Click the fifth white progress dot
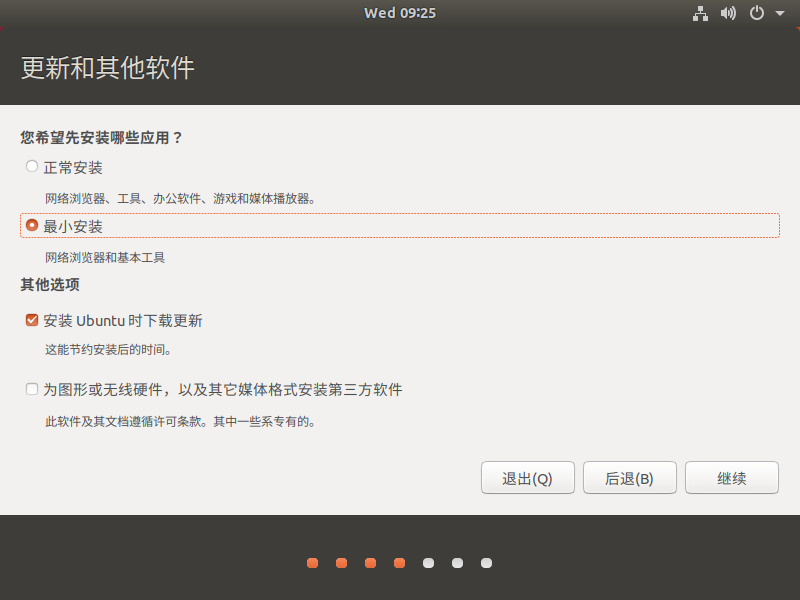The image size is (800, 600). (428, 563)
